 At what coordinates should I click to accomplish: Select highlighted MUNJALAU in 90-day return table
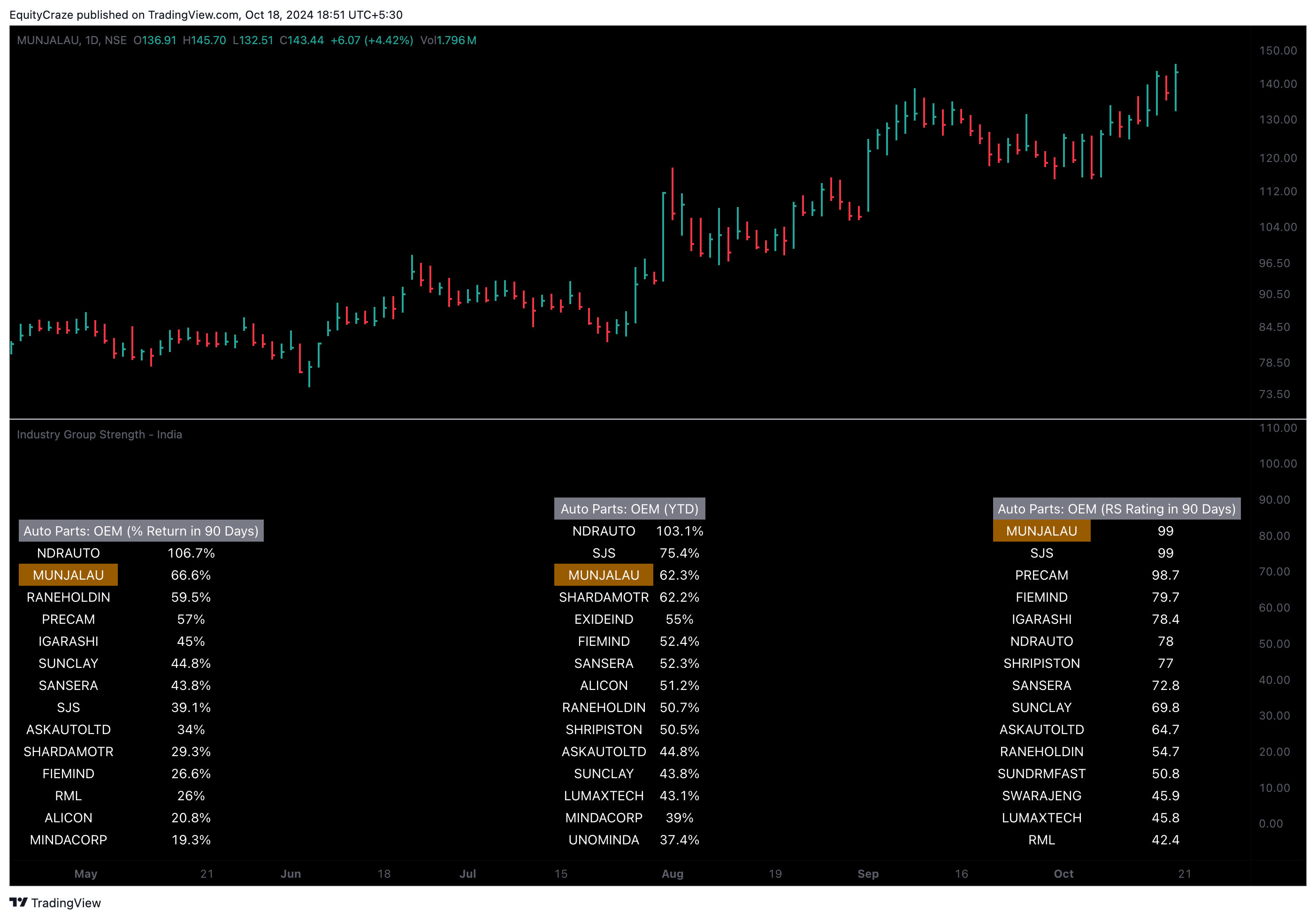point(68,575)
